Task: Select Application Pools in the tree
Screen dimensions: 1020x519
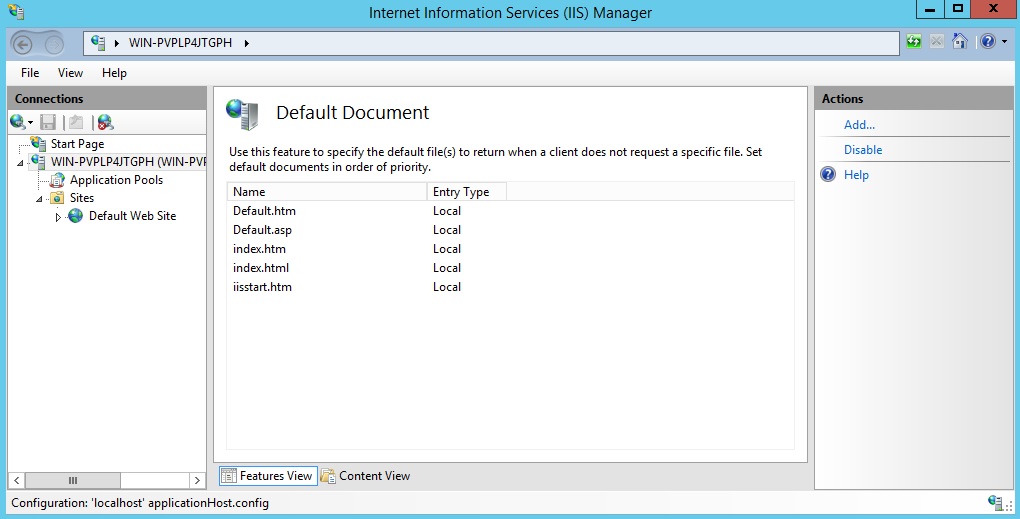Action: point(116,180)
